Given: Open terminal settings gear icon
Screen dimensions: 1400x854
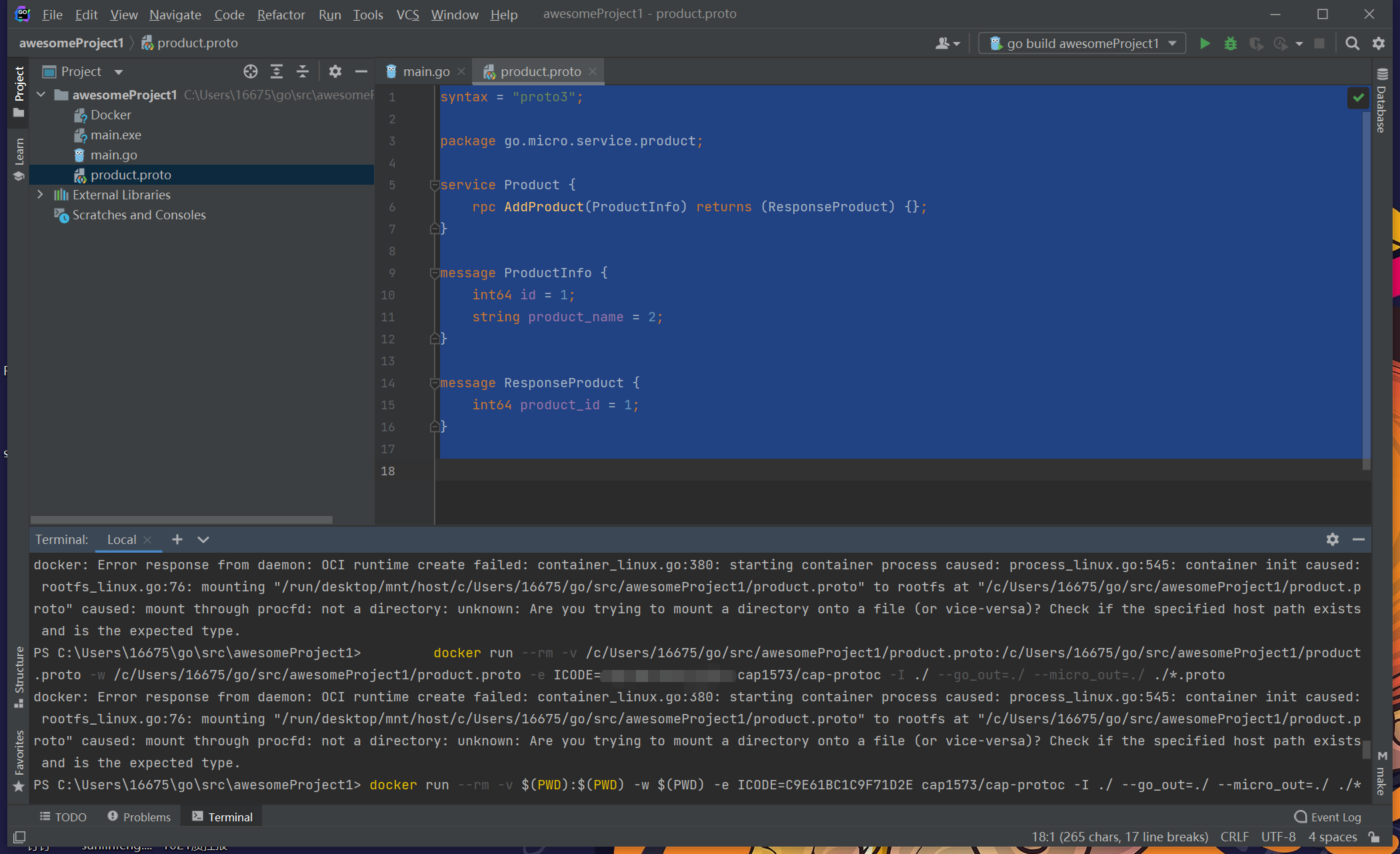Looking at the screenshot, I should click(x=1332, y=539).
